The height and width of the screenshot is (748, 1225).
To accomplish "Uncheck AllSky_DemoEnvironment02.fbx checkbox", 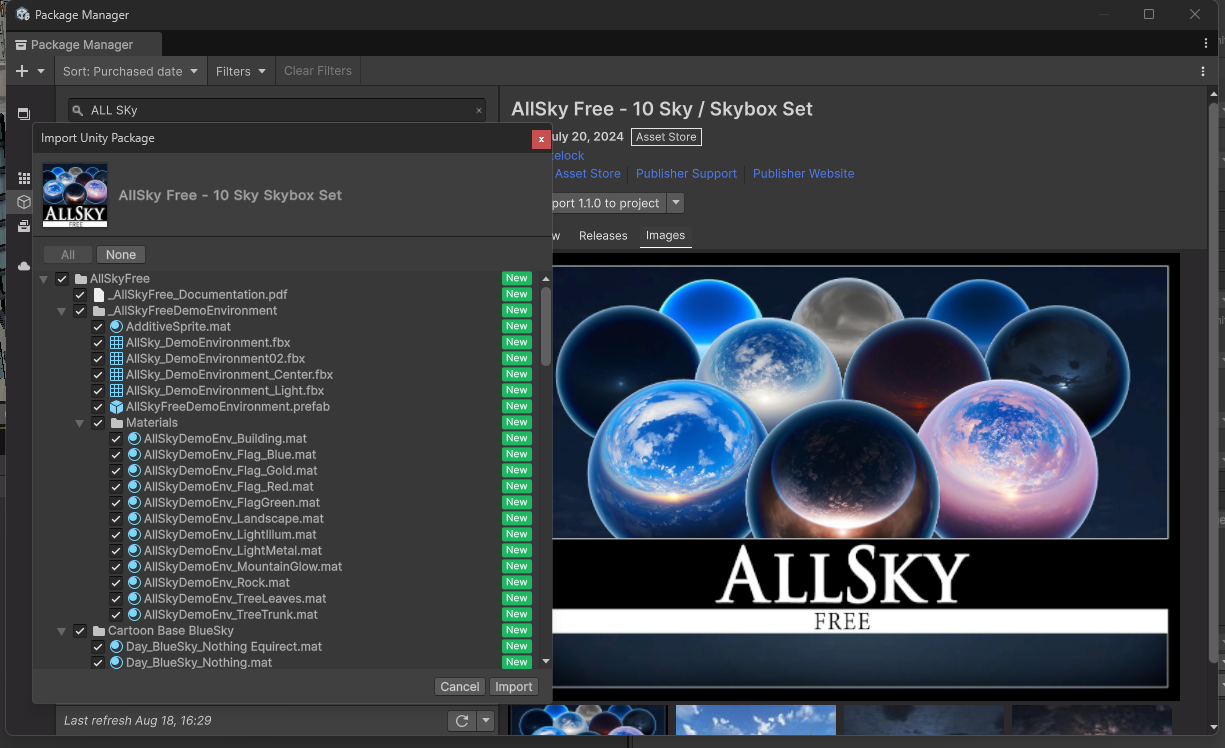I will tap(98, 359).
